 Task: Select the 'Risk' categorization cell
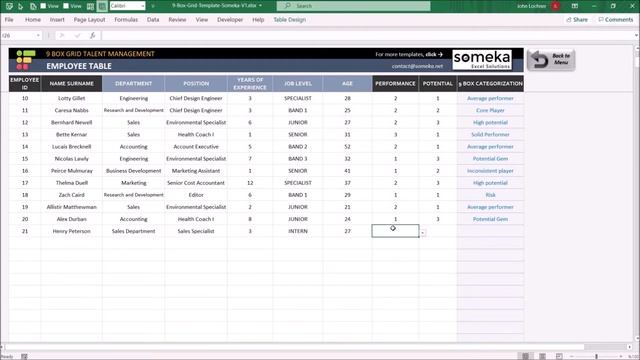490,195
